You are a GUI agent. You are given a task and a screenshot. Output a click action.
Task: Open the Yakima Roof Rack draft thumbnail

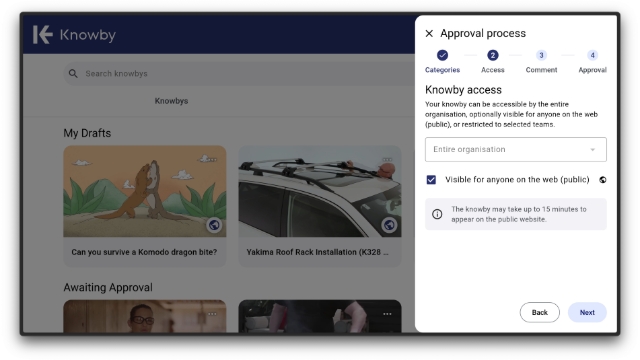[x=320, y=191]
